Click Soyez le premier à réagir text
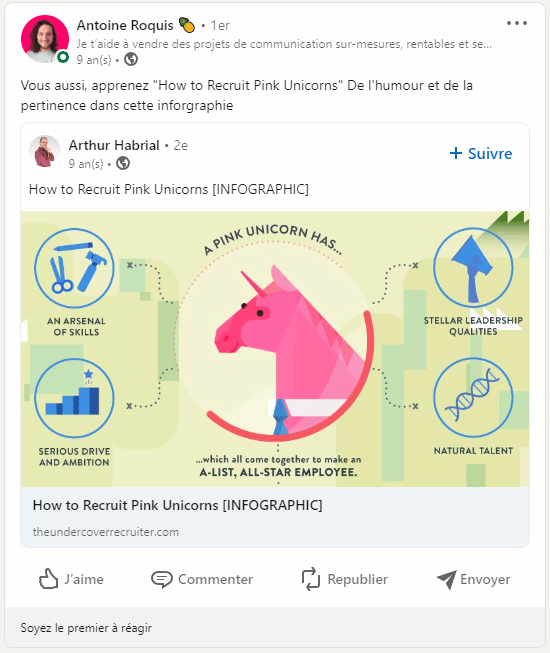 point(86,628)
